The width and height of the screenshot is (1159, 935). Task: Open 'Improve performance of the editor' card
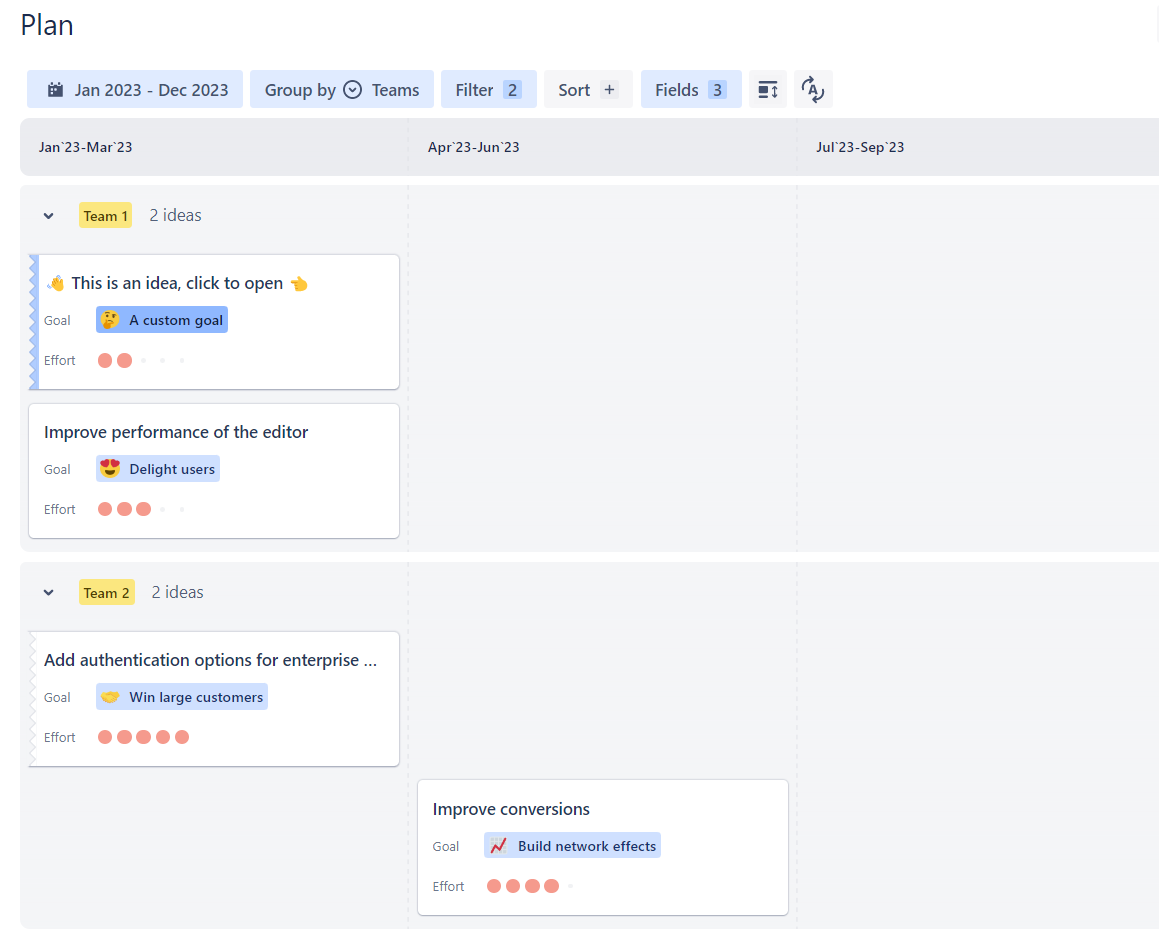[214, 471]
